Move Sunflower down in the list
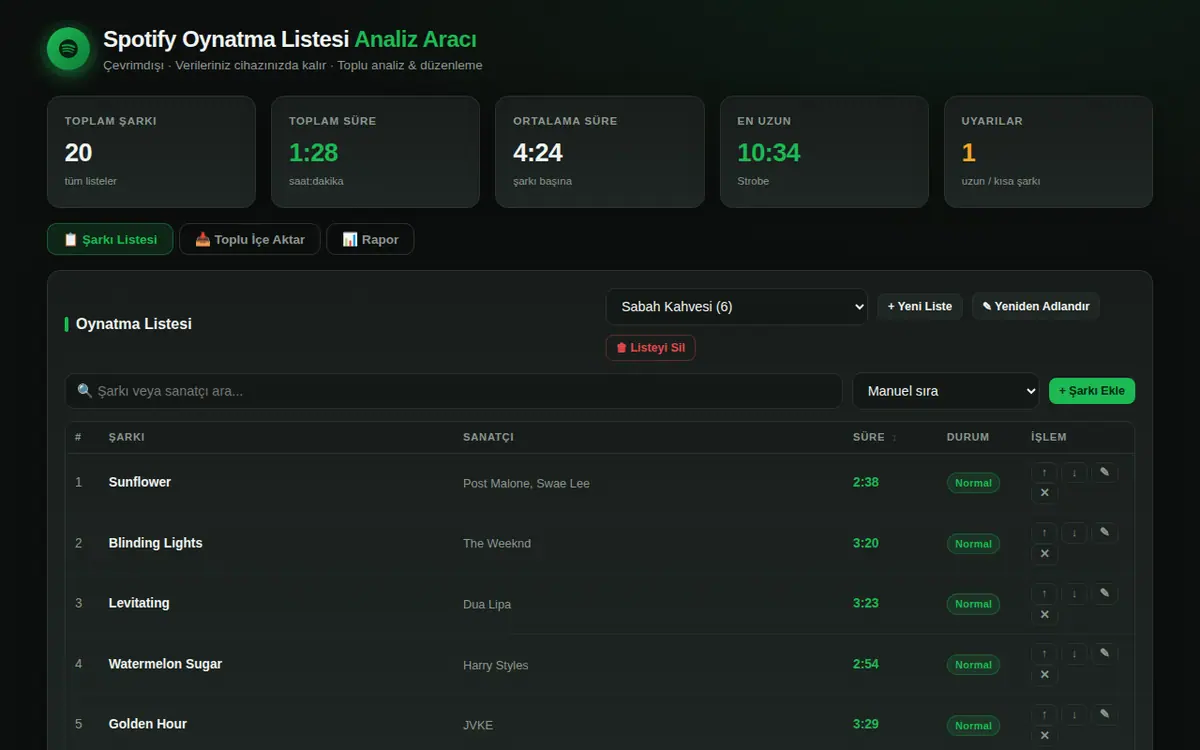Screen dimensions: 1200x750 point(1074,472)
